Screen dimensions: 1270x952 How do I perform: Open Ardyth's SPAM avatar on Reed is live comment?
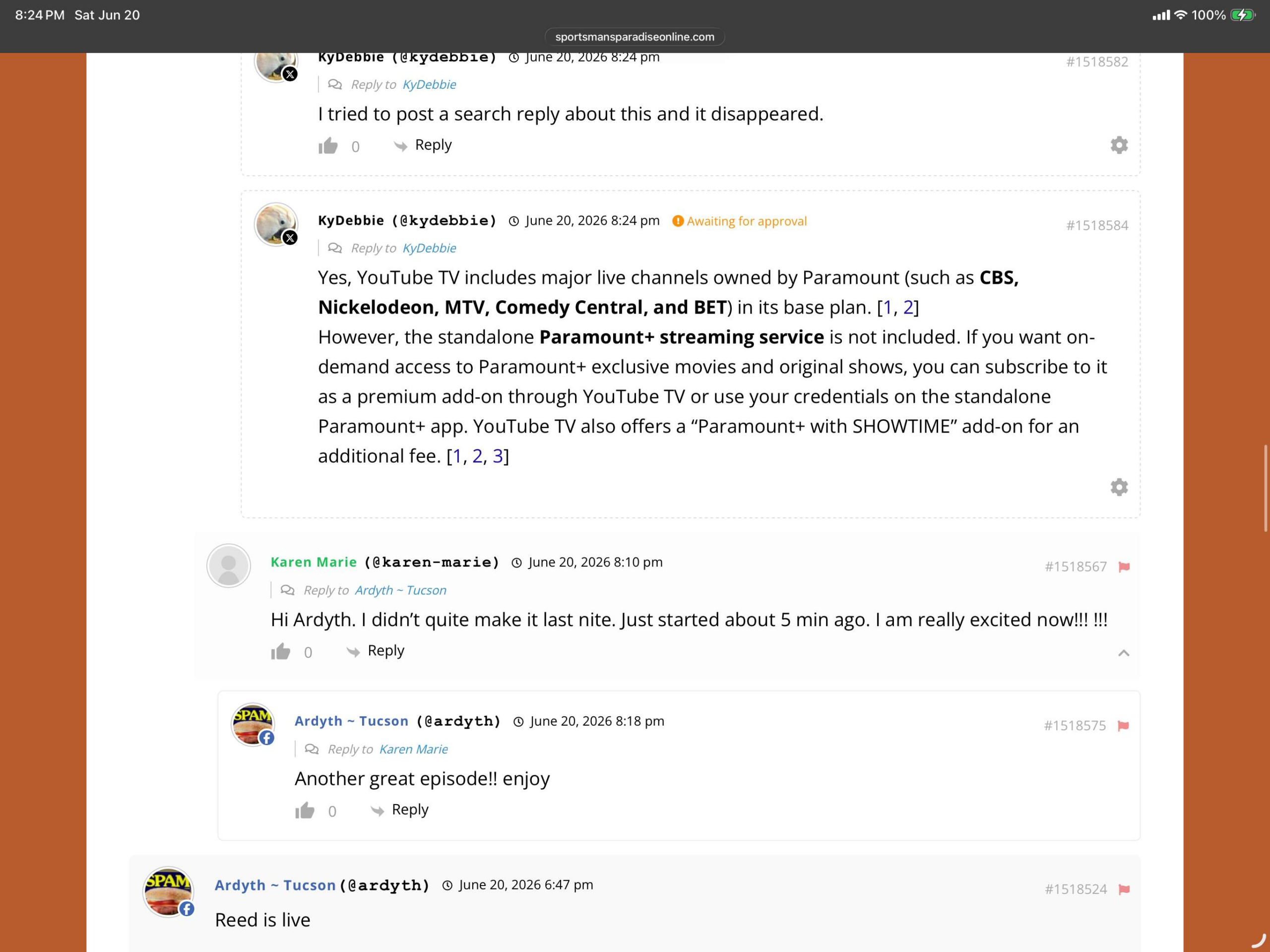point(168,891)
